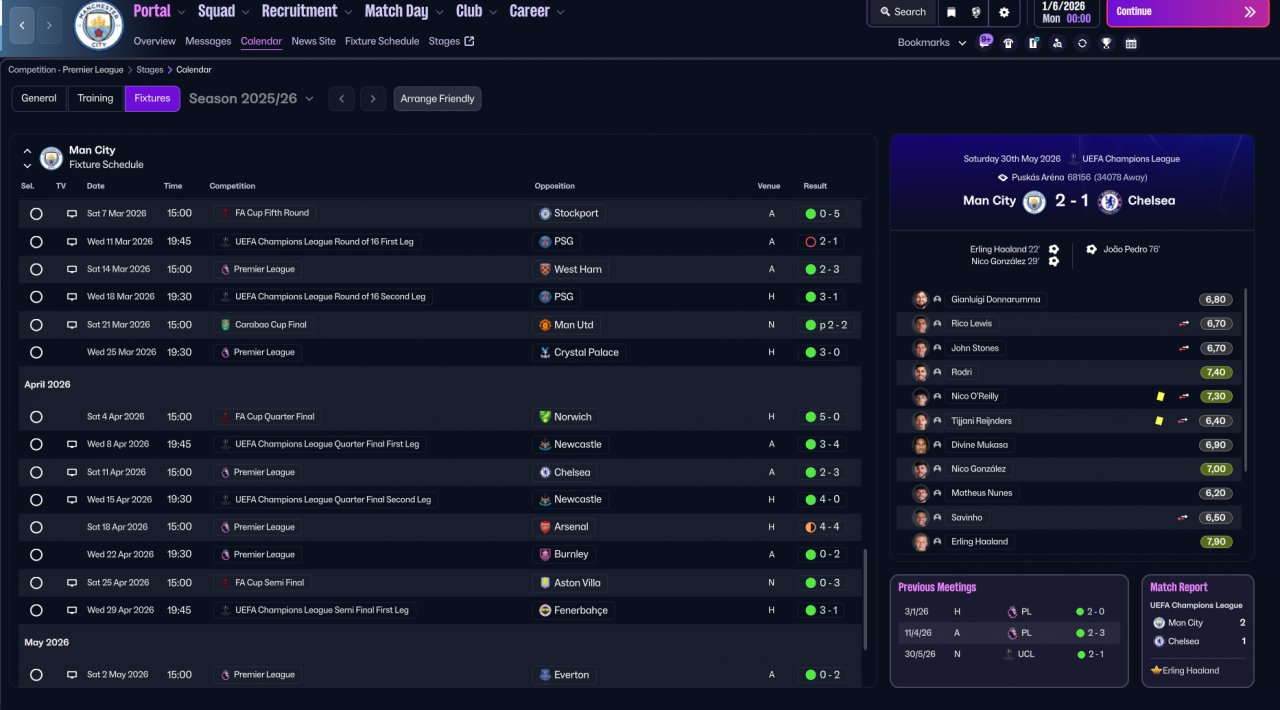Viewport: 1280px width, 710px height.
Task: Open external link icon beside Stages
Action: (469, 41)
